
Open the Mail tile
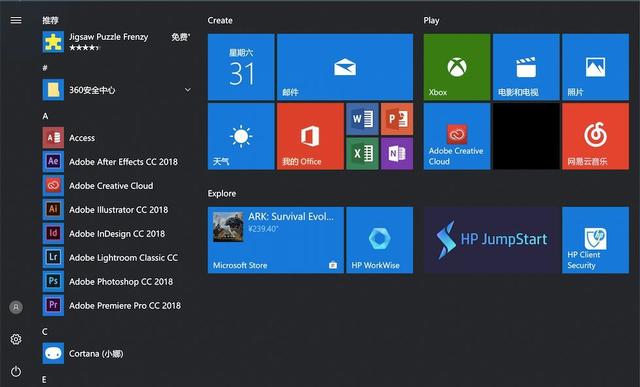click(x=345, y=67)
